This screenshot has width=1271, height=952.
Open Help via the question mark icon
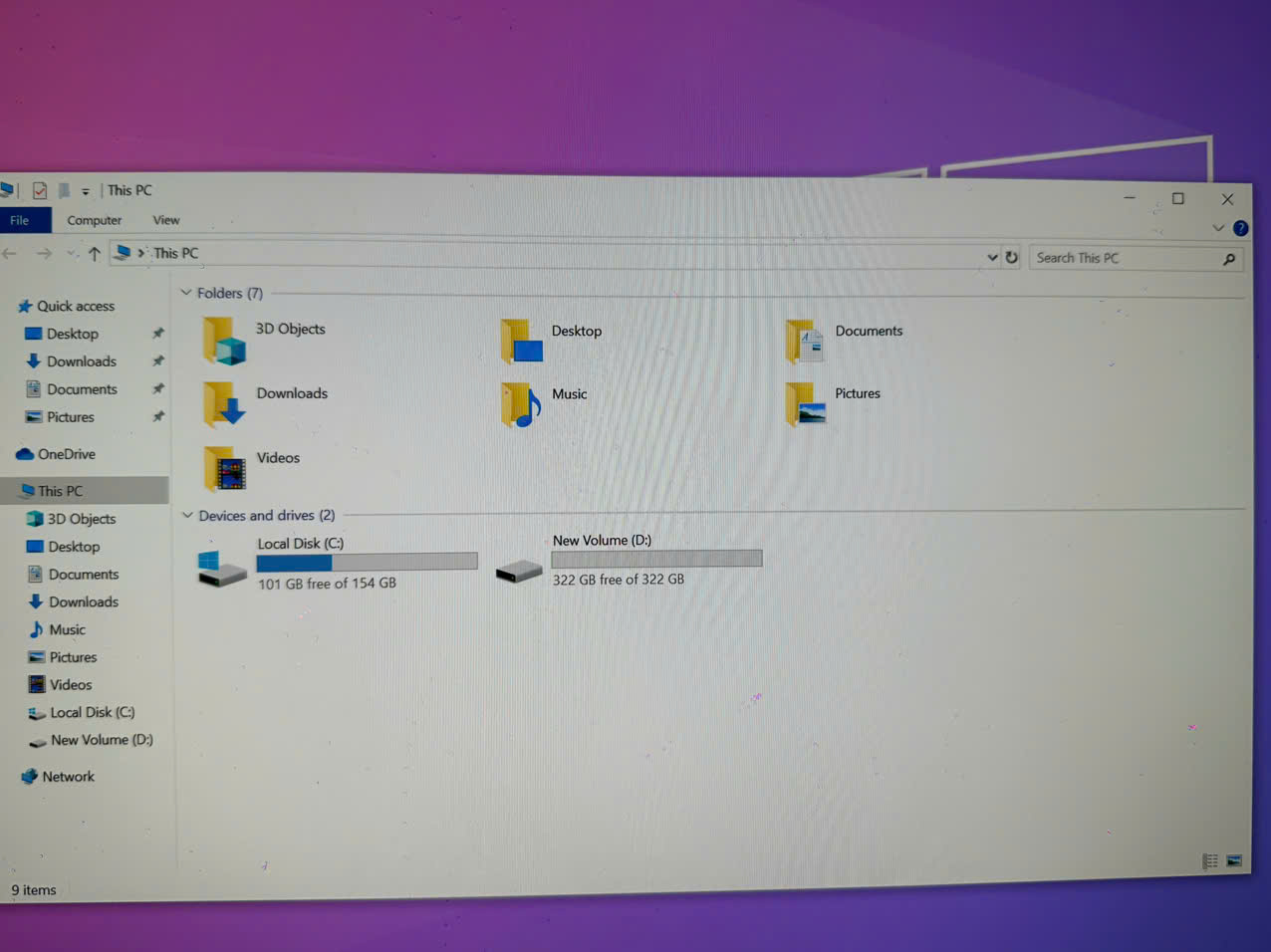point(1240,228)
